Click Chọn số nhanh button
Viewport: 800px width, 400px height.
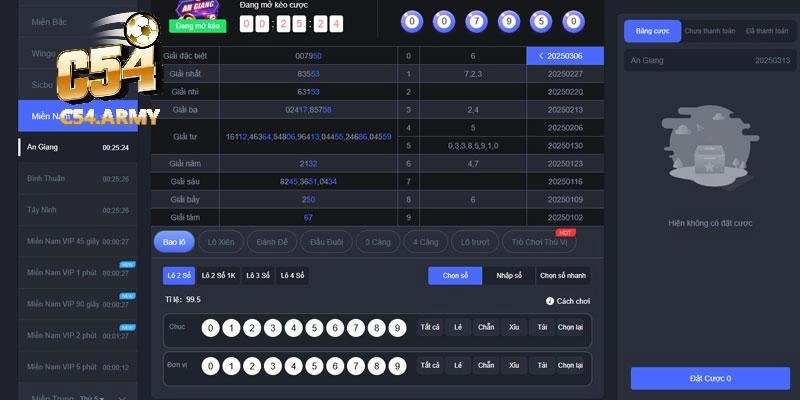pos(563,275)
